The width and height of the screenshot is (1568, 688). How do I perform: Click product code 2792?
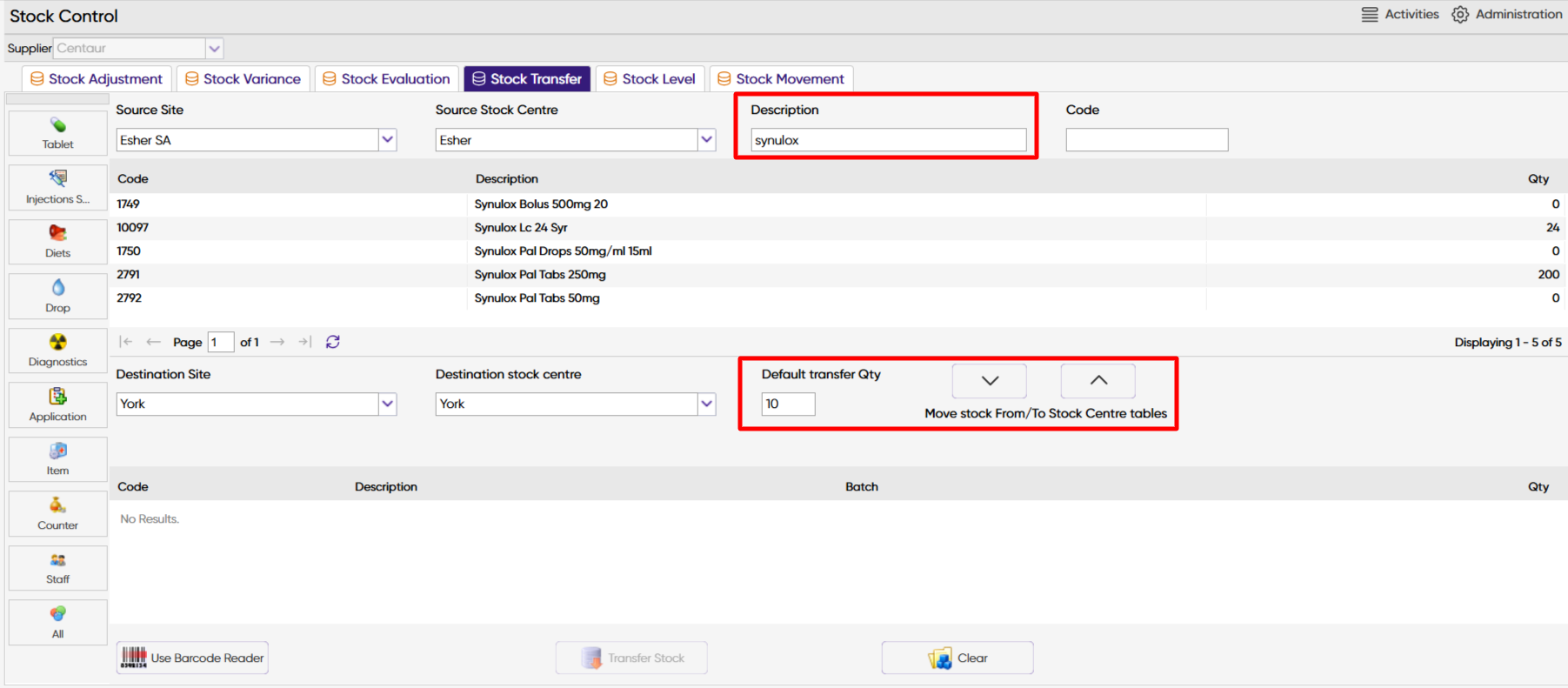(130, 298)
